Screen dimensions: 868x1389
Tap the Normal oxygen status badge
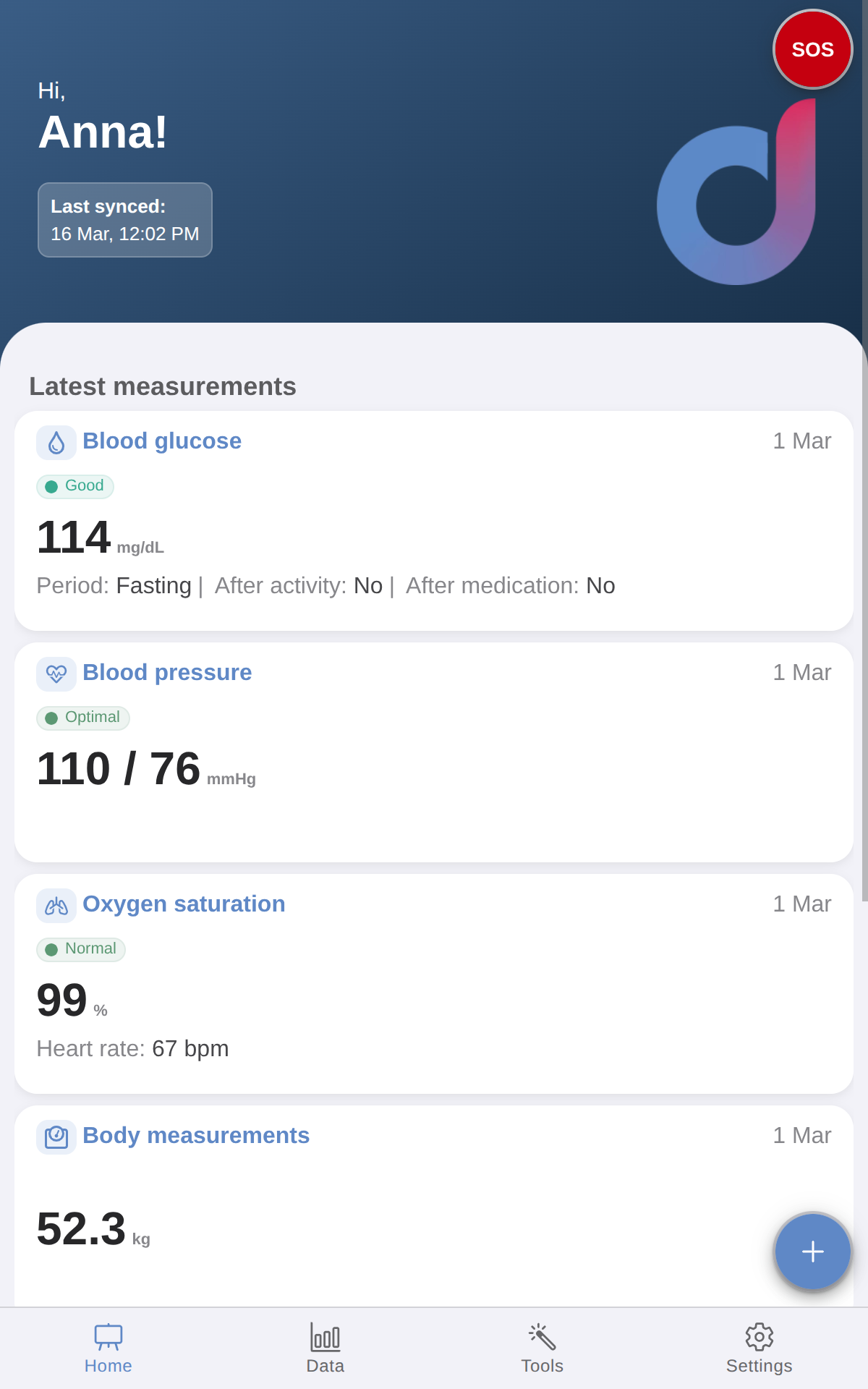81,949
